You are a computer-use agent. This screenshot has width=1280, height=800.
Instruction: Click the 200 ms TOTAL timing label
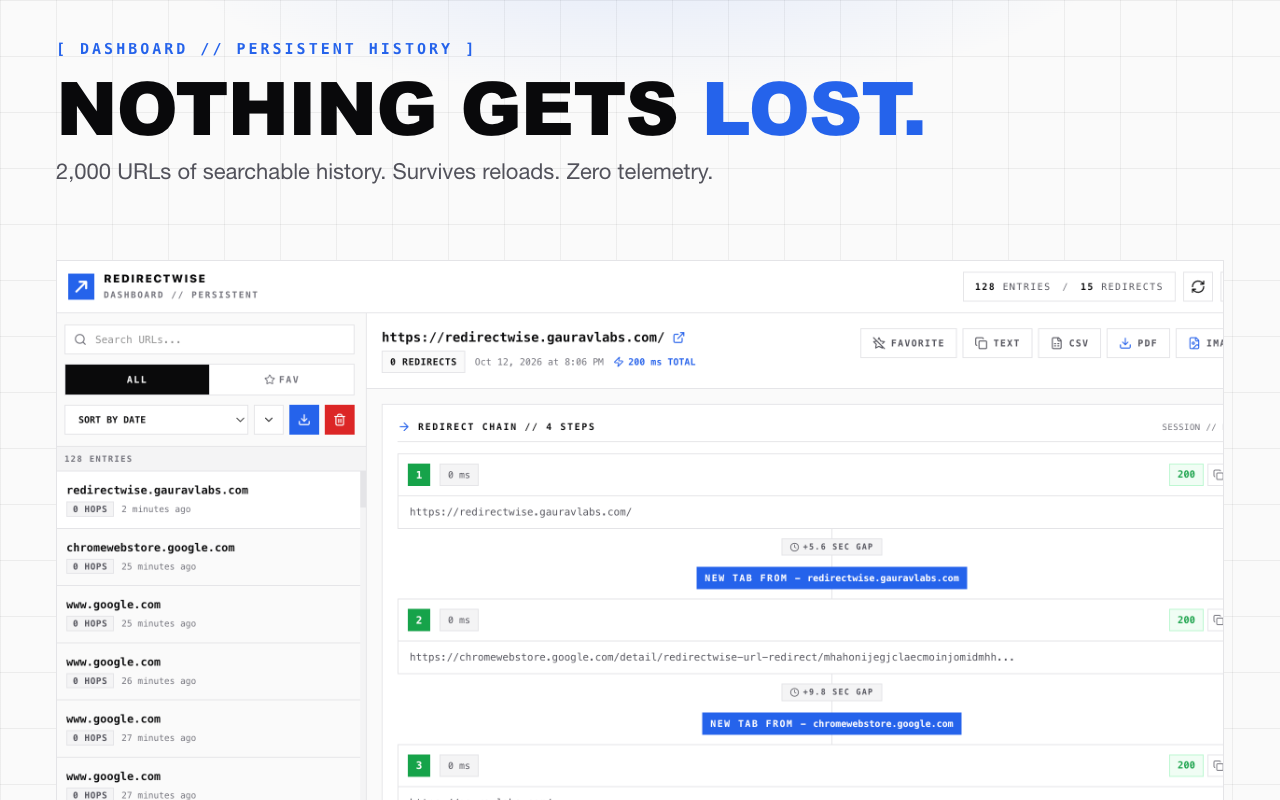(x=655, y=362)
